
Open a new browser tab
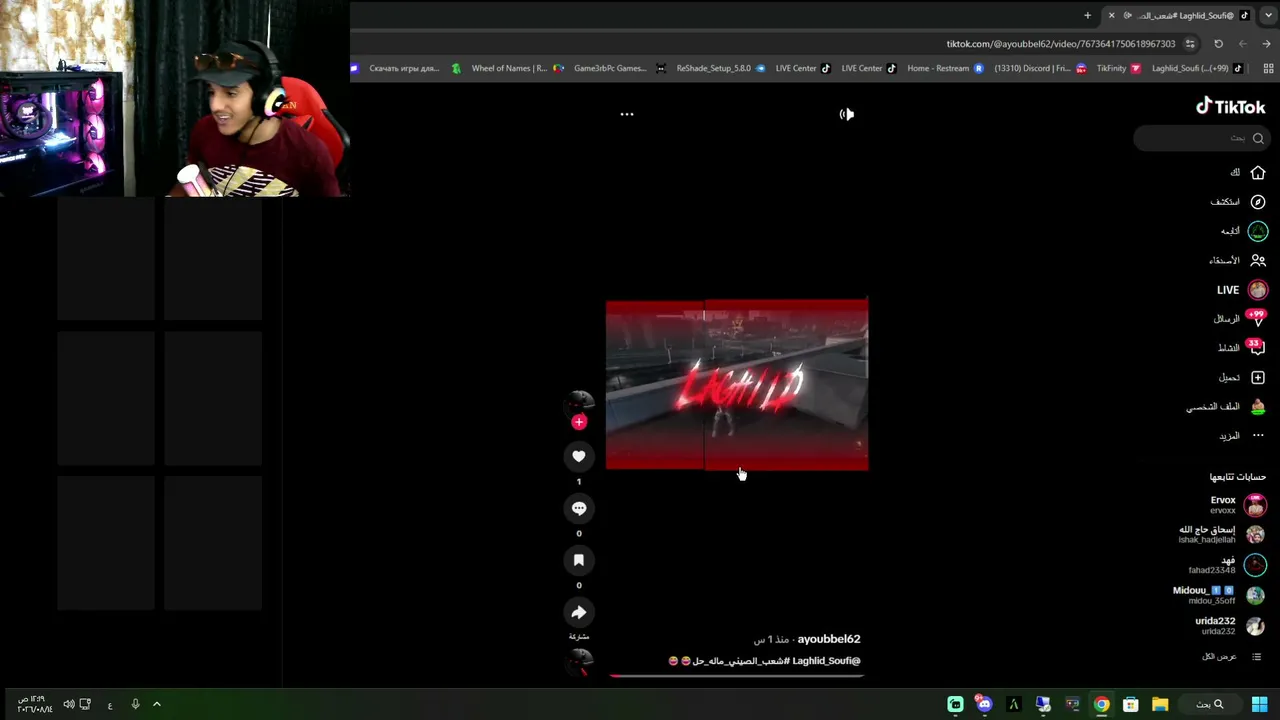coord(1087,15)
